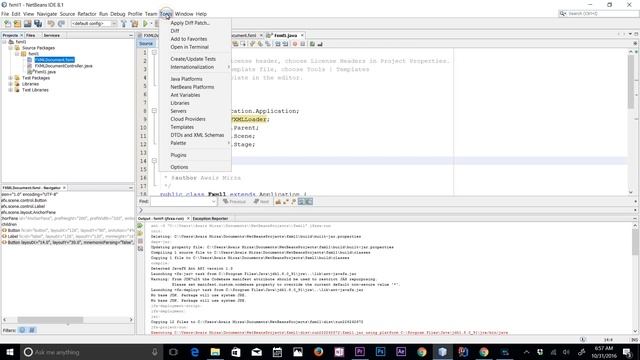Select Fxml1.java in project tree

(45, 72)
